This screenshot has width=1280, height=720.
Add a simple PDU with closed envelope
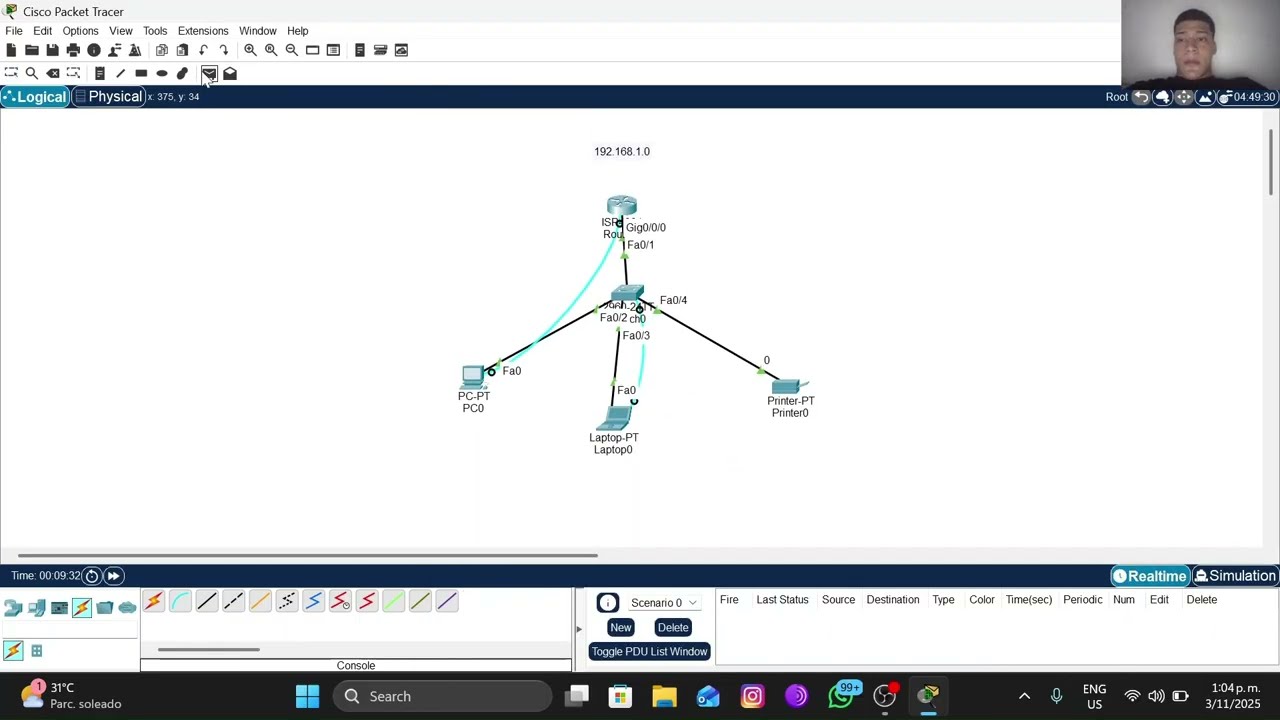pos(209,73)
